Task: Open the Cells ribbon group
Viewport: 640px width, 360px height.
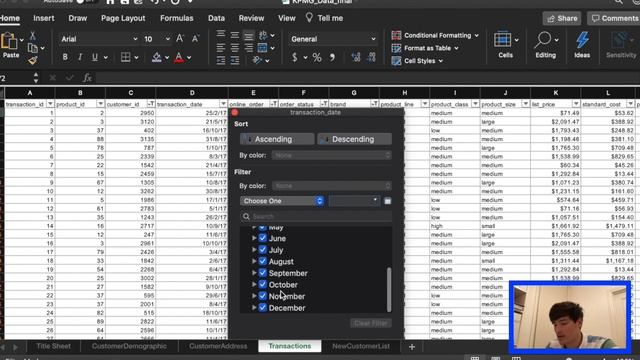Action: [505, 45]
